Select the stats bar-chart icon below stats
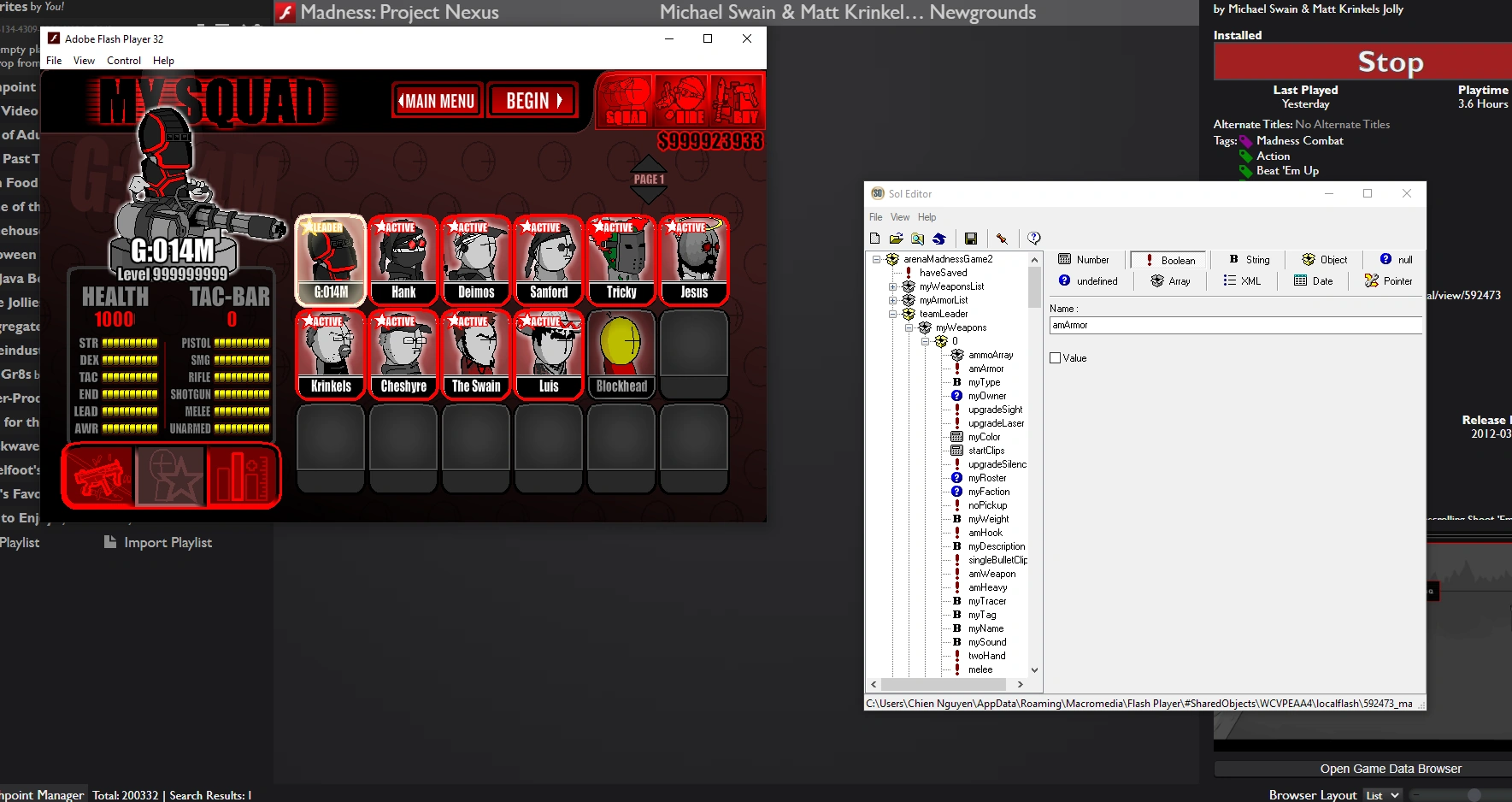Viewport: 1512px width, 802px height. pos(242,476)
